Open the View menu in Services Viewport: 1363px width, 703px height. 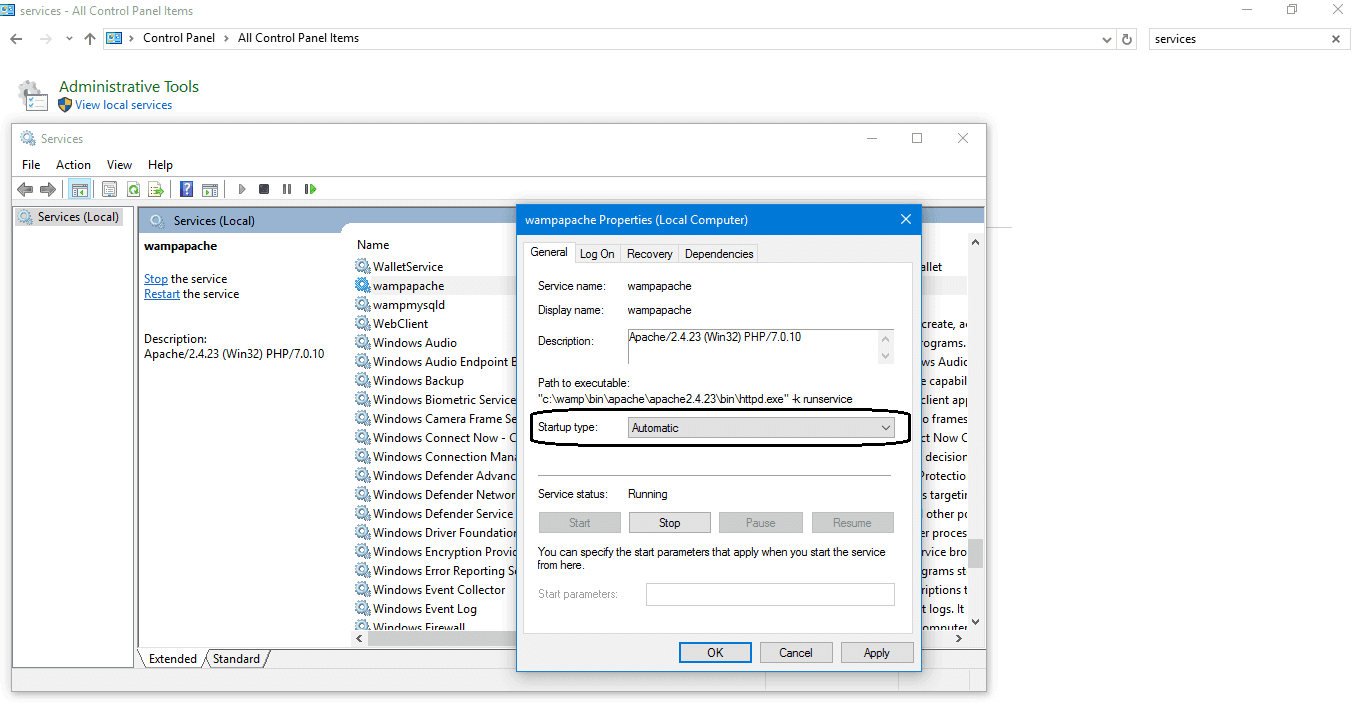click(x=119, y=165)
